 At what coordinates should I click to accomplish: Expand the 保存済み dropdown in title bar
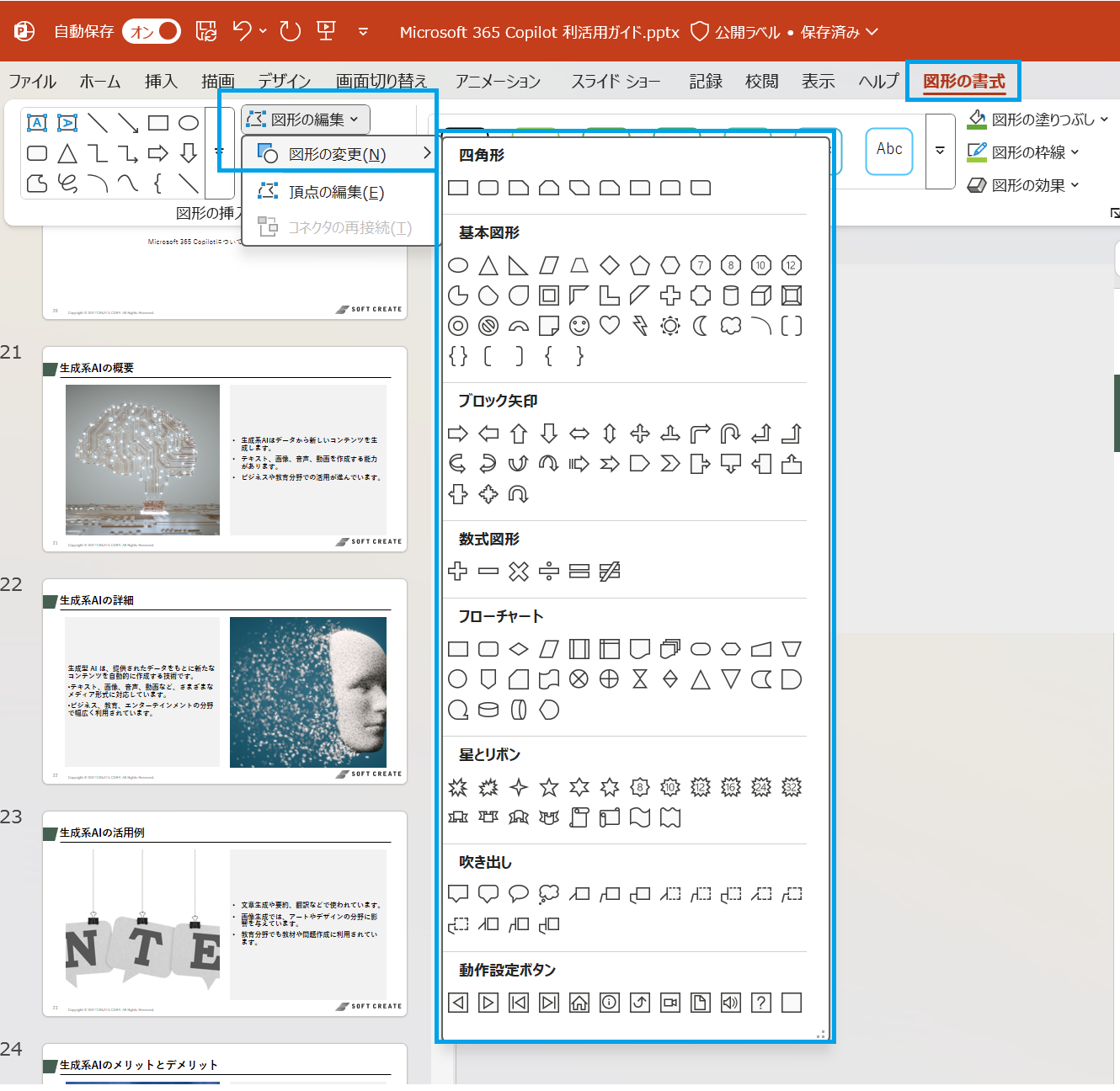872,32
